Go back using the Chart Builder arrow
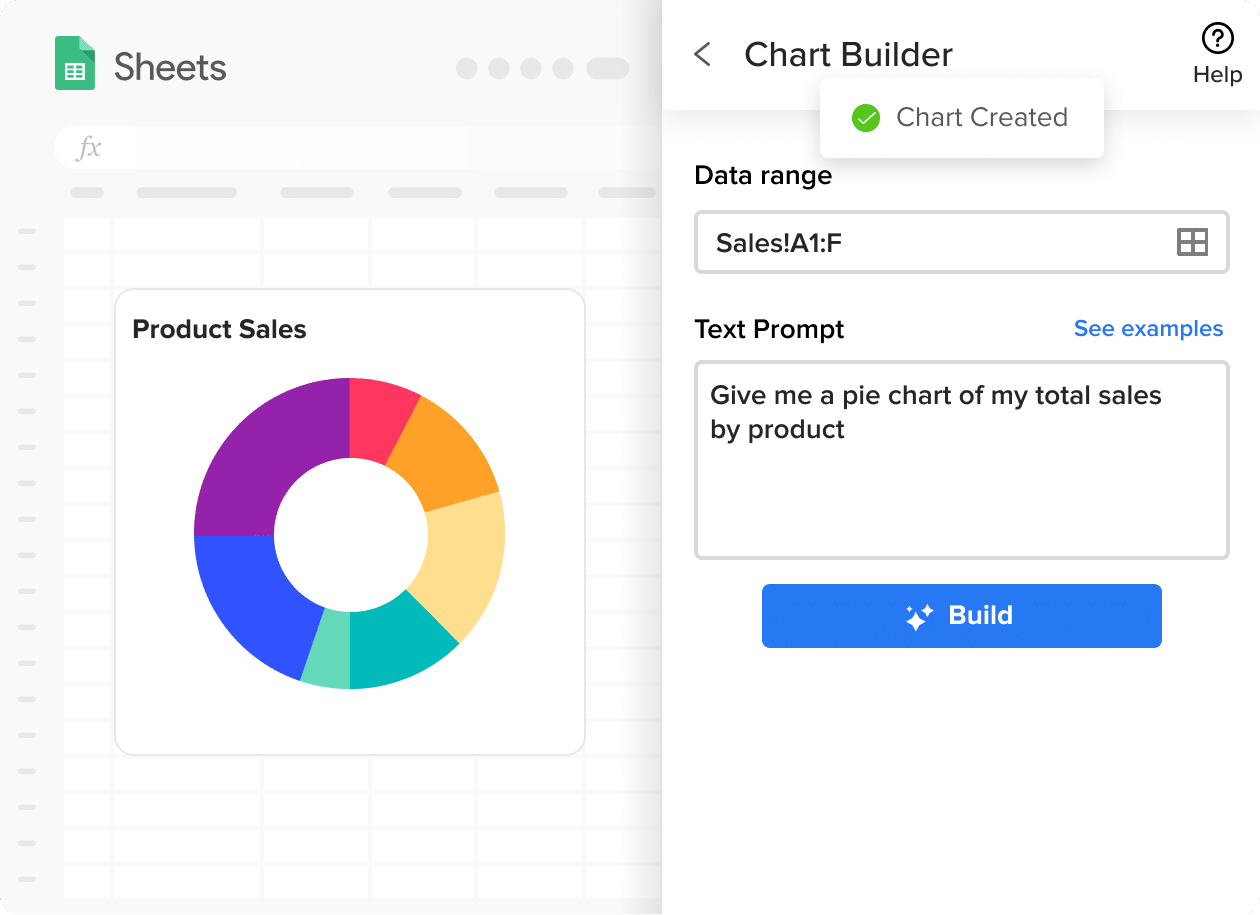The image size is (1260, 915). pyautogui.click(x=703, y=54)
